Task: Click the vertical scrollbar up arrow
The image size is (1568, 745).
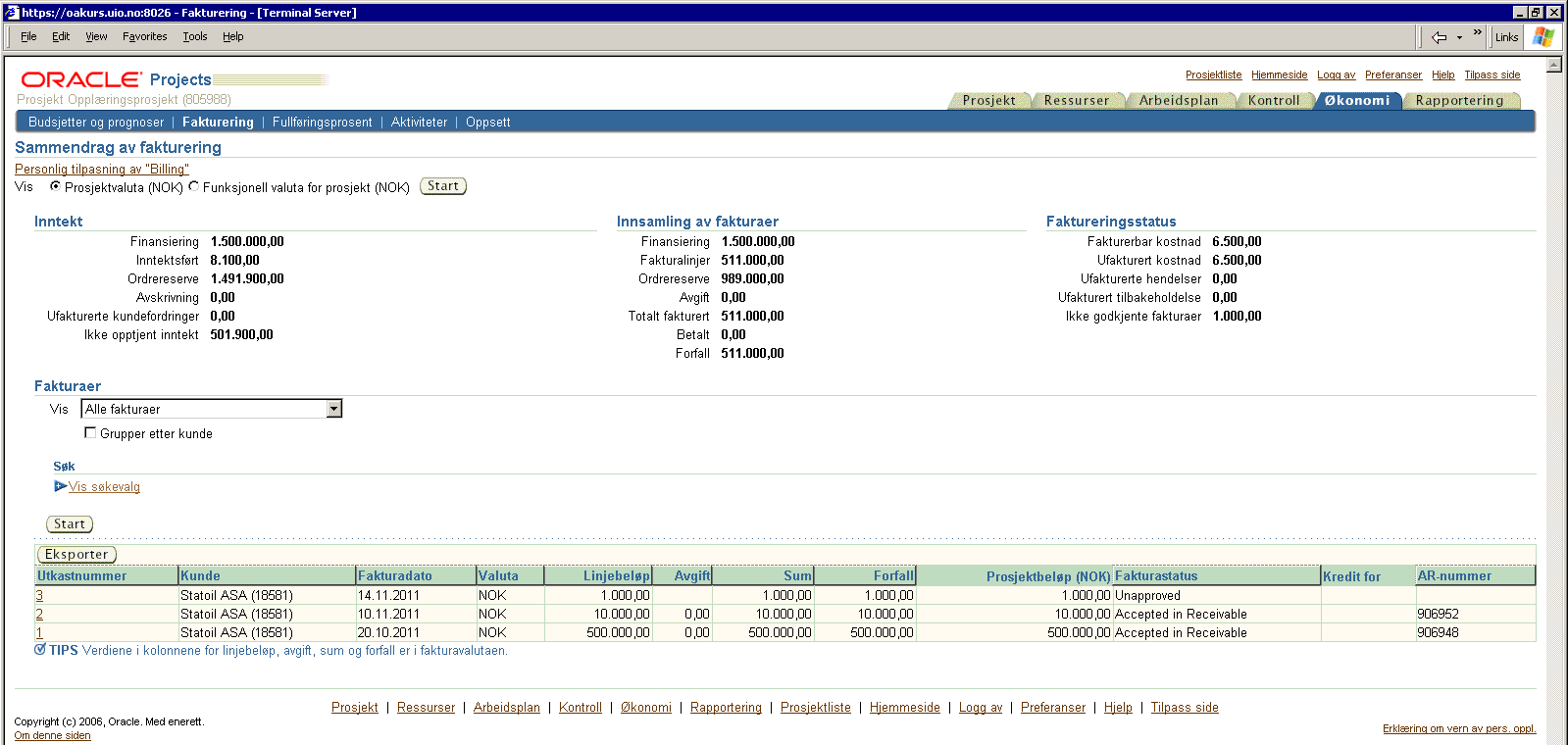Action: [1554, 65]
